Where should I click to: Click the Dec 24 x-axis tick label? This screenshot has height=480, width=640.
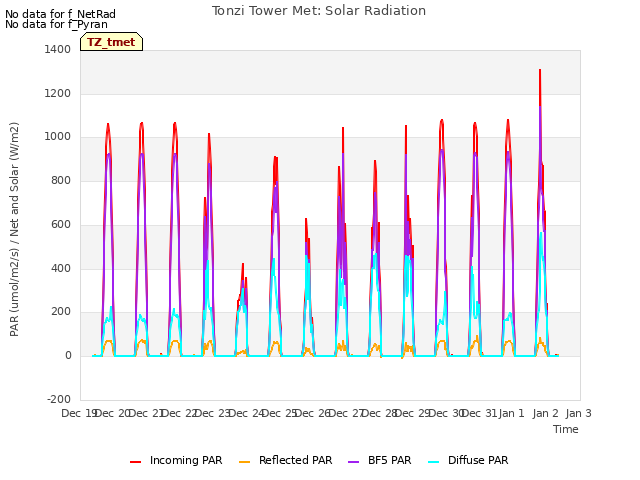click(x=246, y=413)
